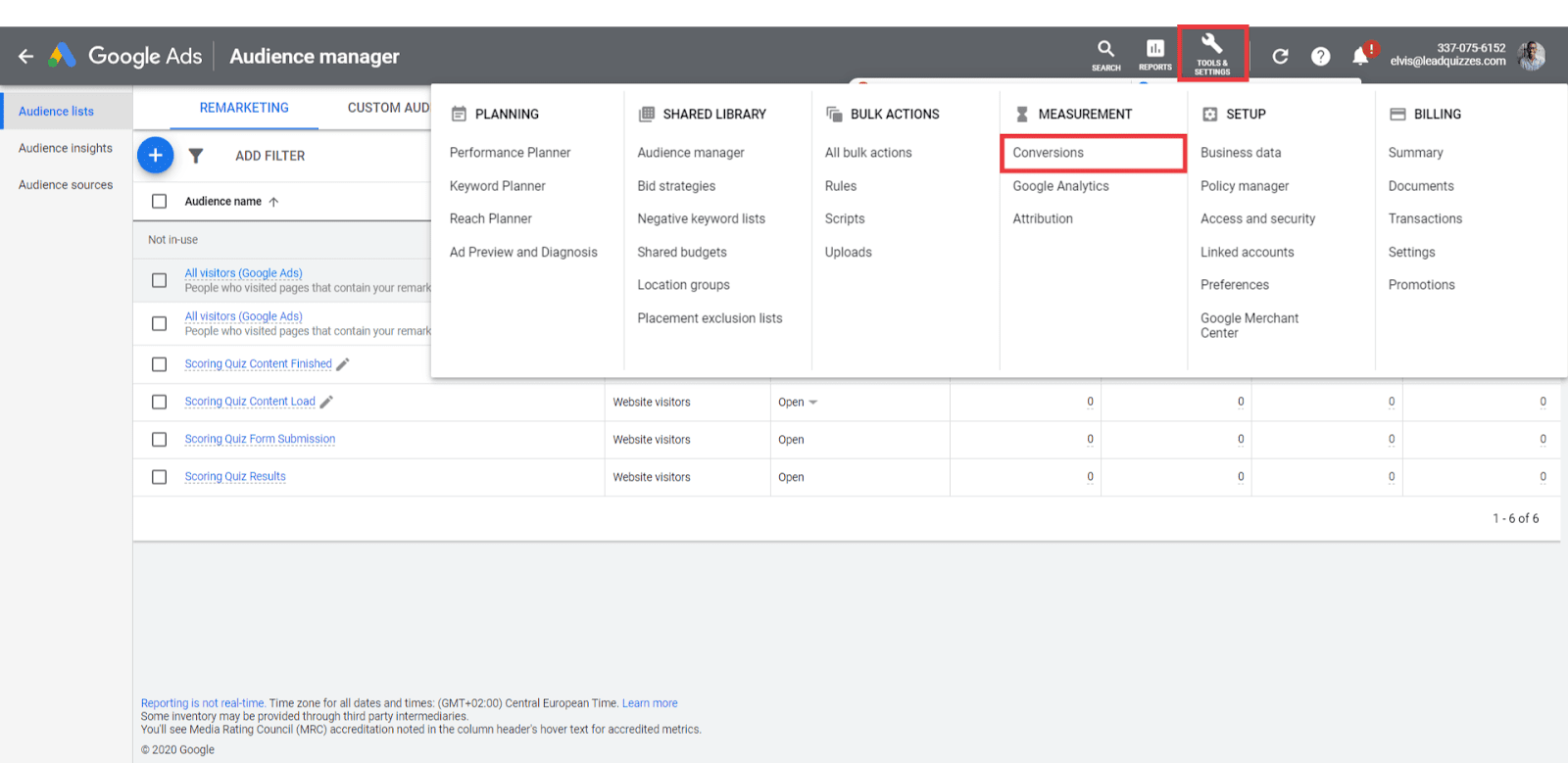Select Audience insights in the sidebar

point(66,148)
